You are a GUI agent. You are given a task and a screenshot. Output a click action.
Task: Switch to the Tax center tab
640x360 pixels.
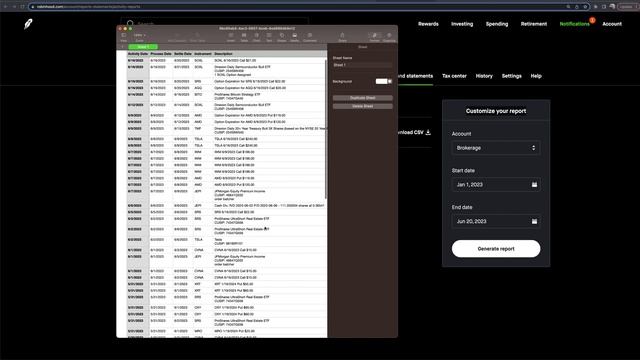click(x=454, y=76)
